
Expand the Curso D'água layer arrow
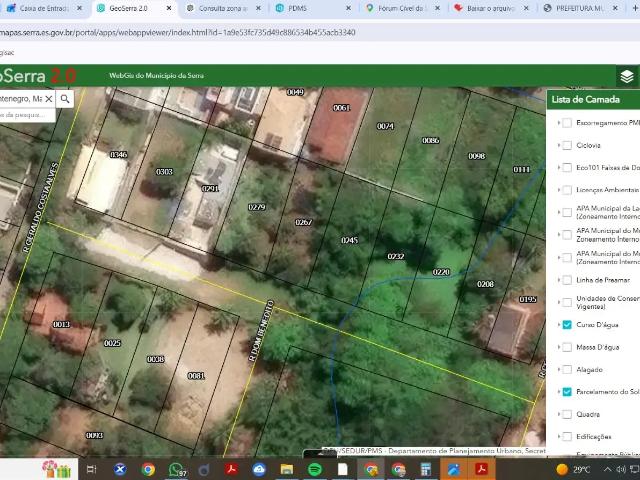click(558, 325)
